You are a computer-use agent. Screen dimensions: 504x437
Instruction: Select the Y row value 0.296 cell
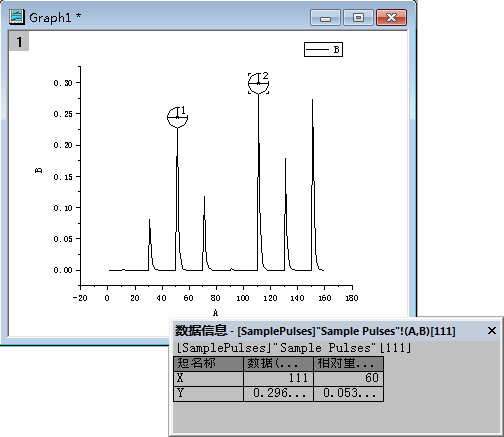click(x=278, y=393)
